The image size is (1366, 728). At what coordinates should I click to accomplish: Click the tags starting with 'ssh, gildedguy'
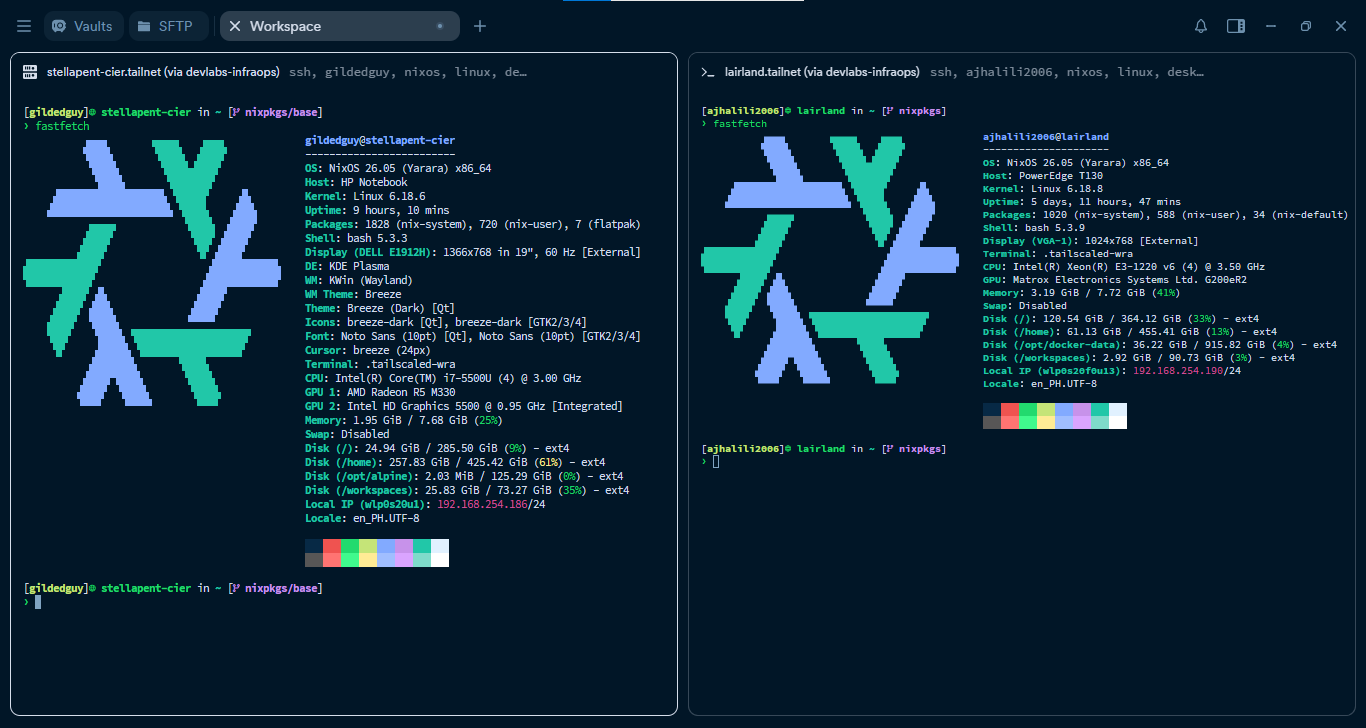tap(408, 72)
